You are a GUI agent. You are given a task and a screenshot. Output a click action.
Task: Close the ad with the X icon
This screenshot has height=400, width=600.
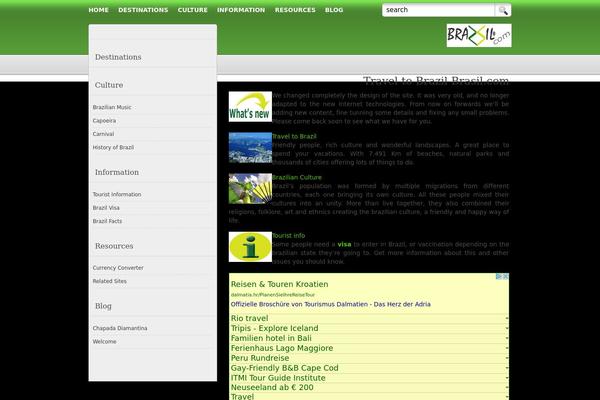[x=505, y=276]
